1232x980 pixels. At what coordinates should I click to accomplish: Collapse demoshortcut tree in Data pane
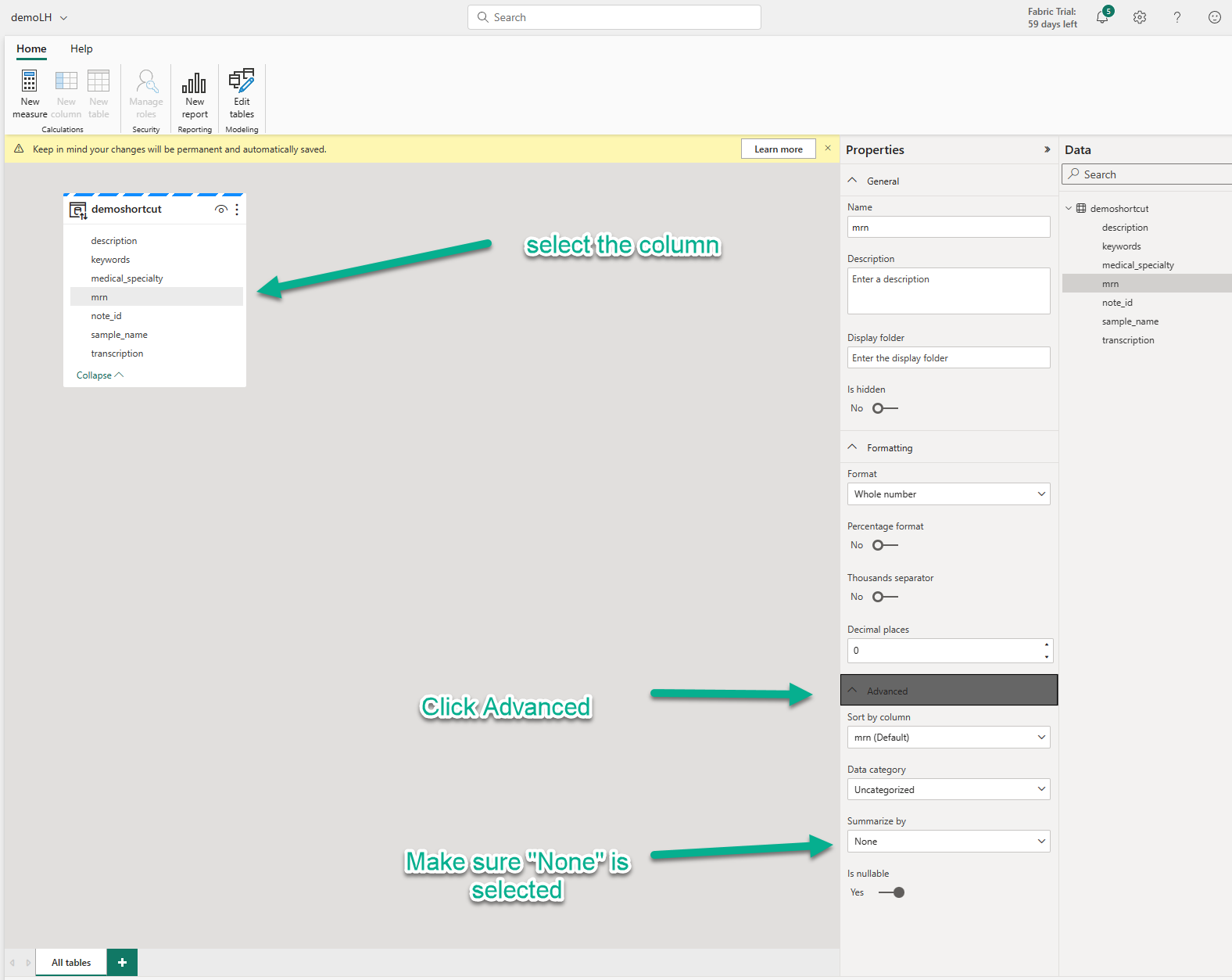coord(1069,209)
